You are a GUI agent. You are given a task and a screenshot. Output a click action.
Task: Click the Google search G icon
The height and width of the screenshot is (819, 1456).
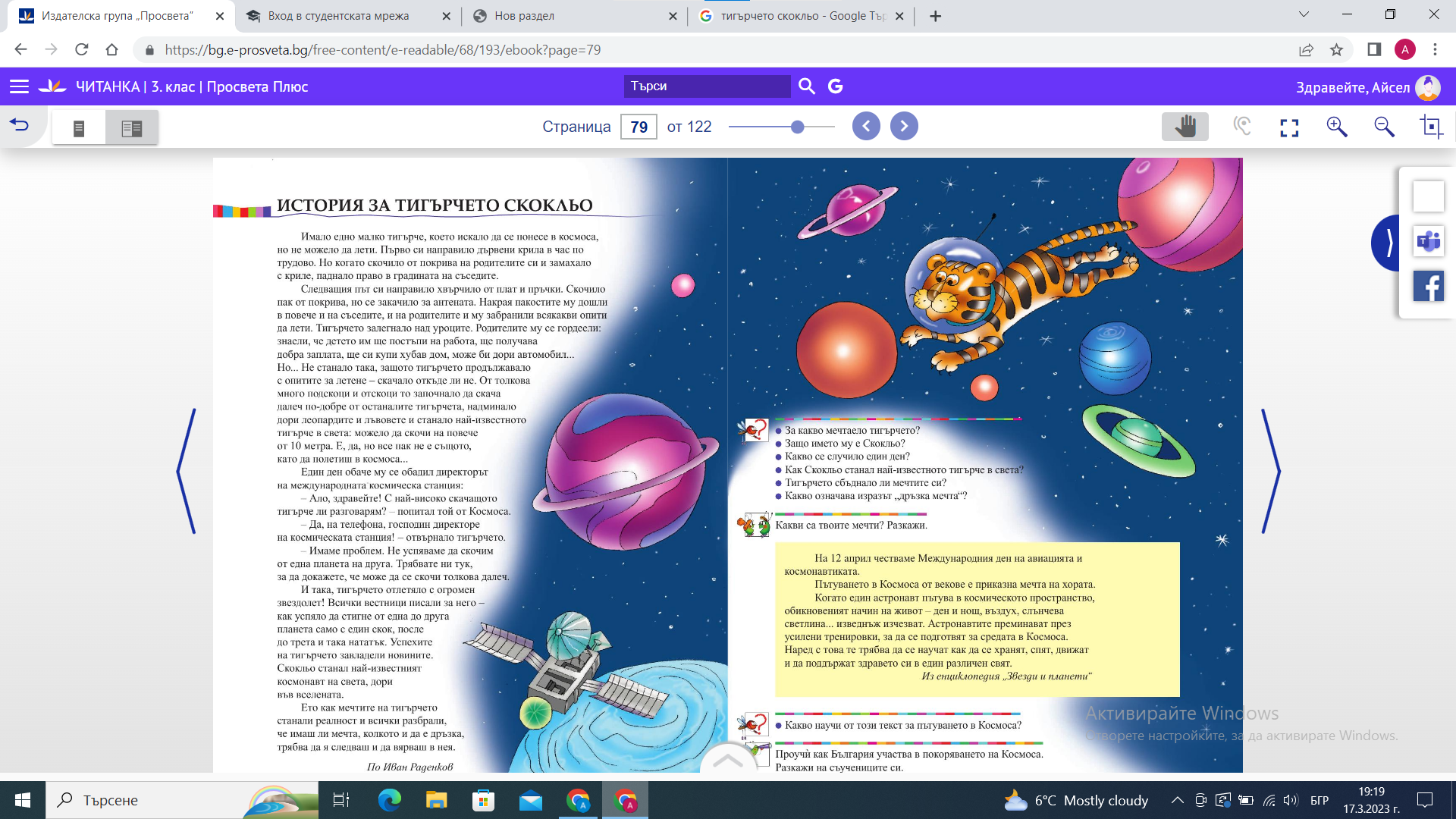tap(835, 86)
